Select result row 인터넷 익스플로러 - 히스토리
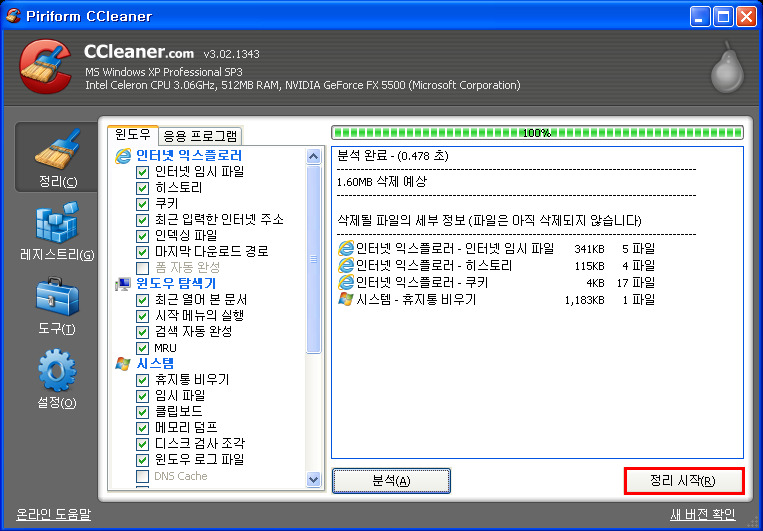The image size is (763, 531). point(496,266)
